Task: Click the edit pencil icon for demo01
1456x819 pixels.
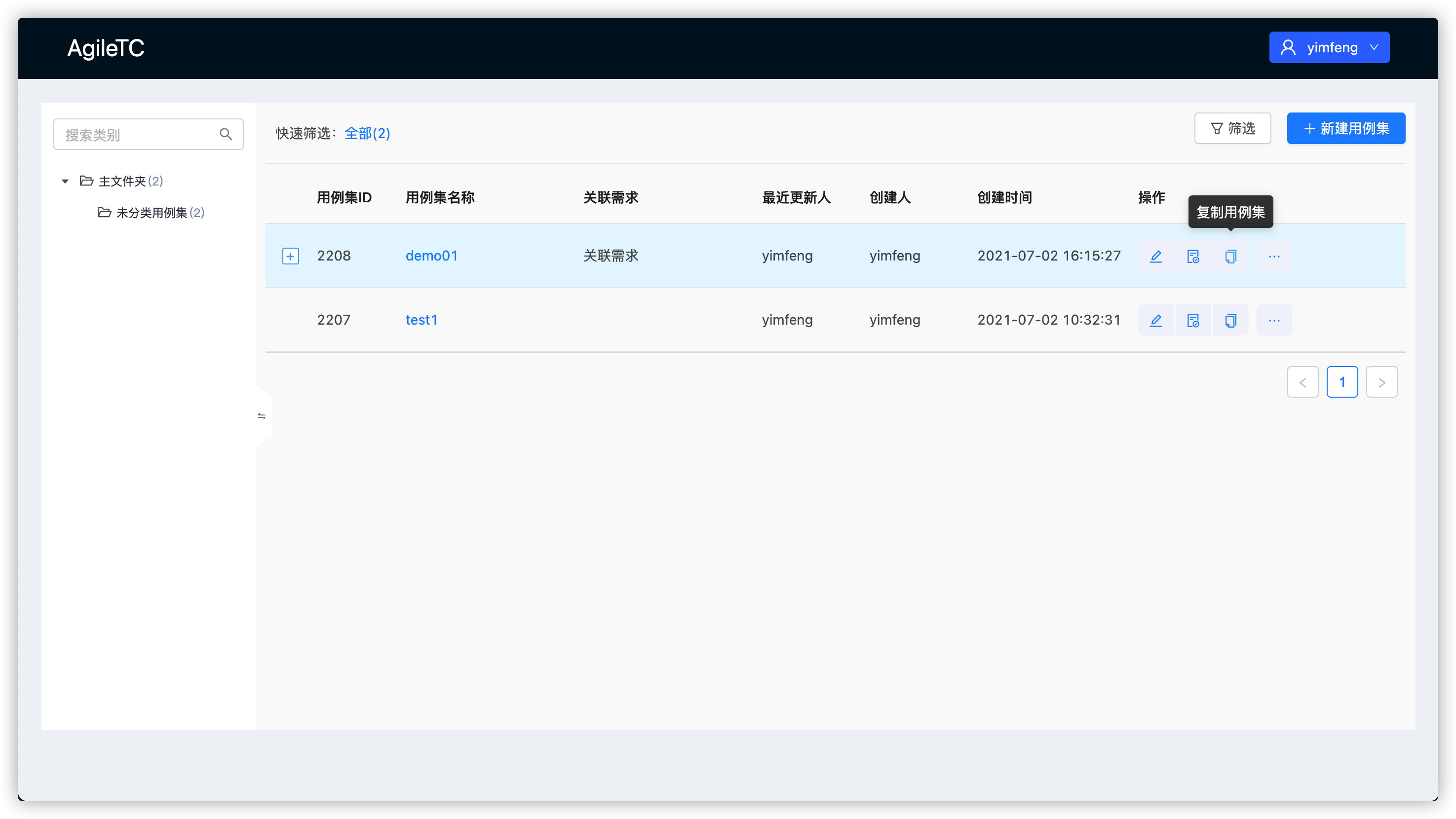Action: click(x=1156, y=257)
